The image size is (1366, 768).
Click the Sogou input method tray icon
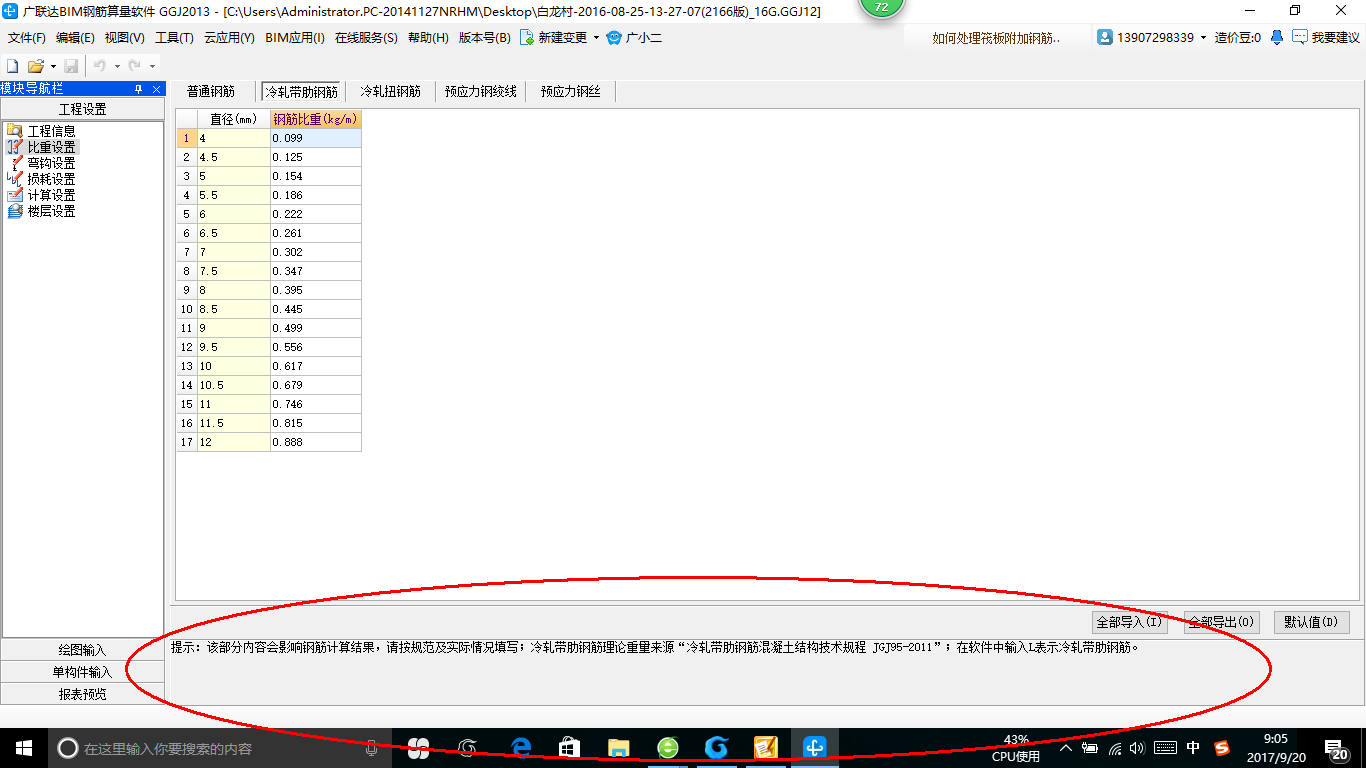coord(1222,748)
